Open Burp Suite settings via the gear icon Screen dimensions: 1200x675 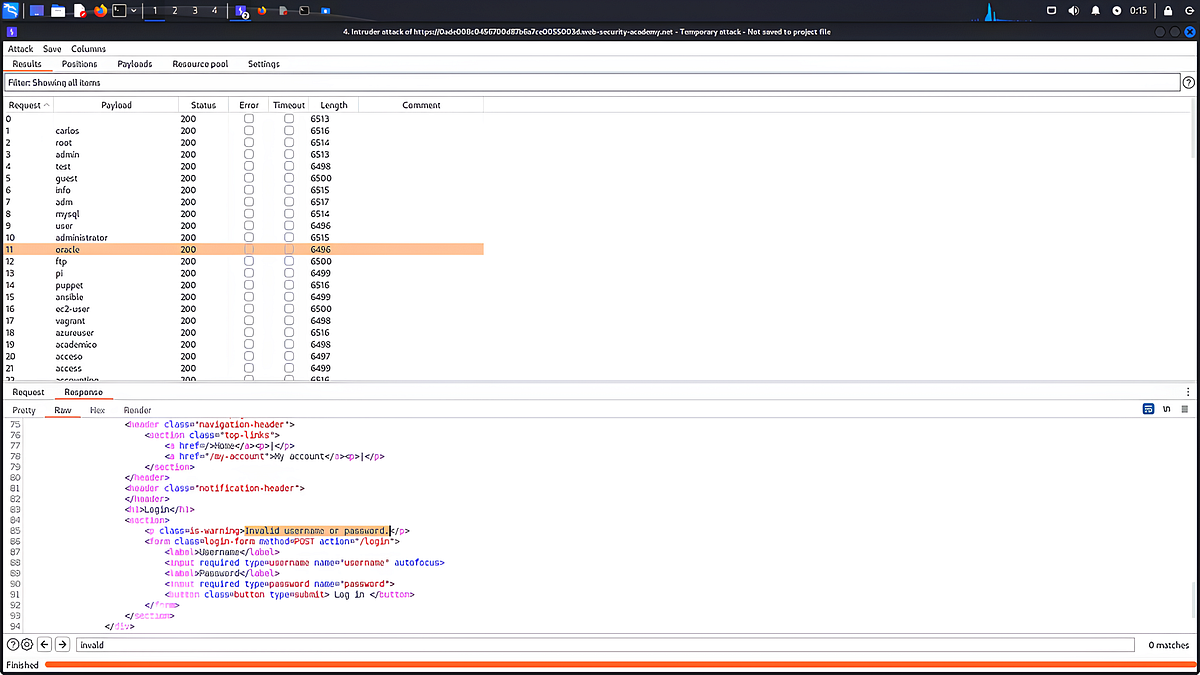(26, 644)
